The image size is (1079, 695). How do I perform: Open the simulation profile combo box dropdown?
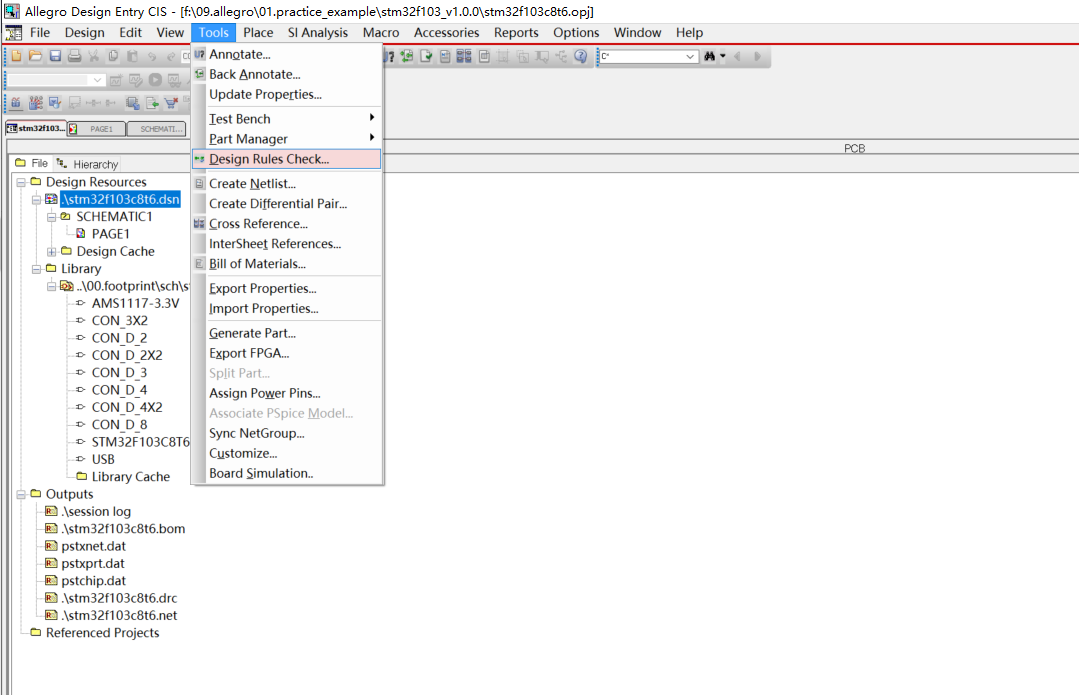(98, 80)
